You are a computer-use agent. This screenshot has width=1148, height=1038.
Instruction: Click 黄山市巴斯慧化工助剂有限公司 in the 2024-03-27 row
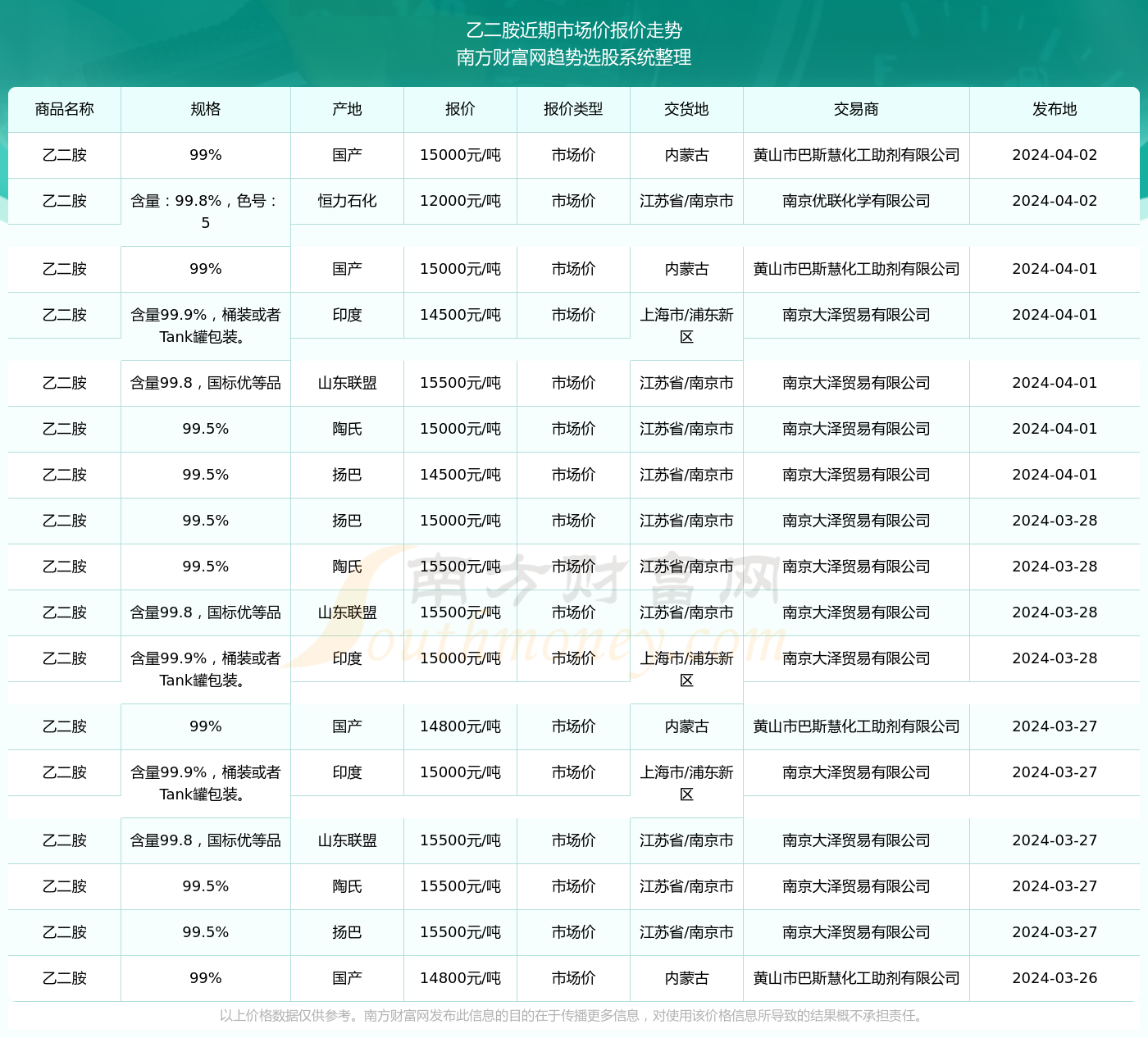(x=856, y=726)
